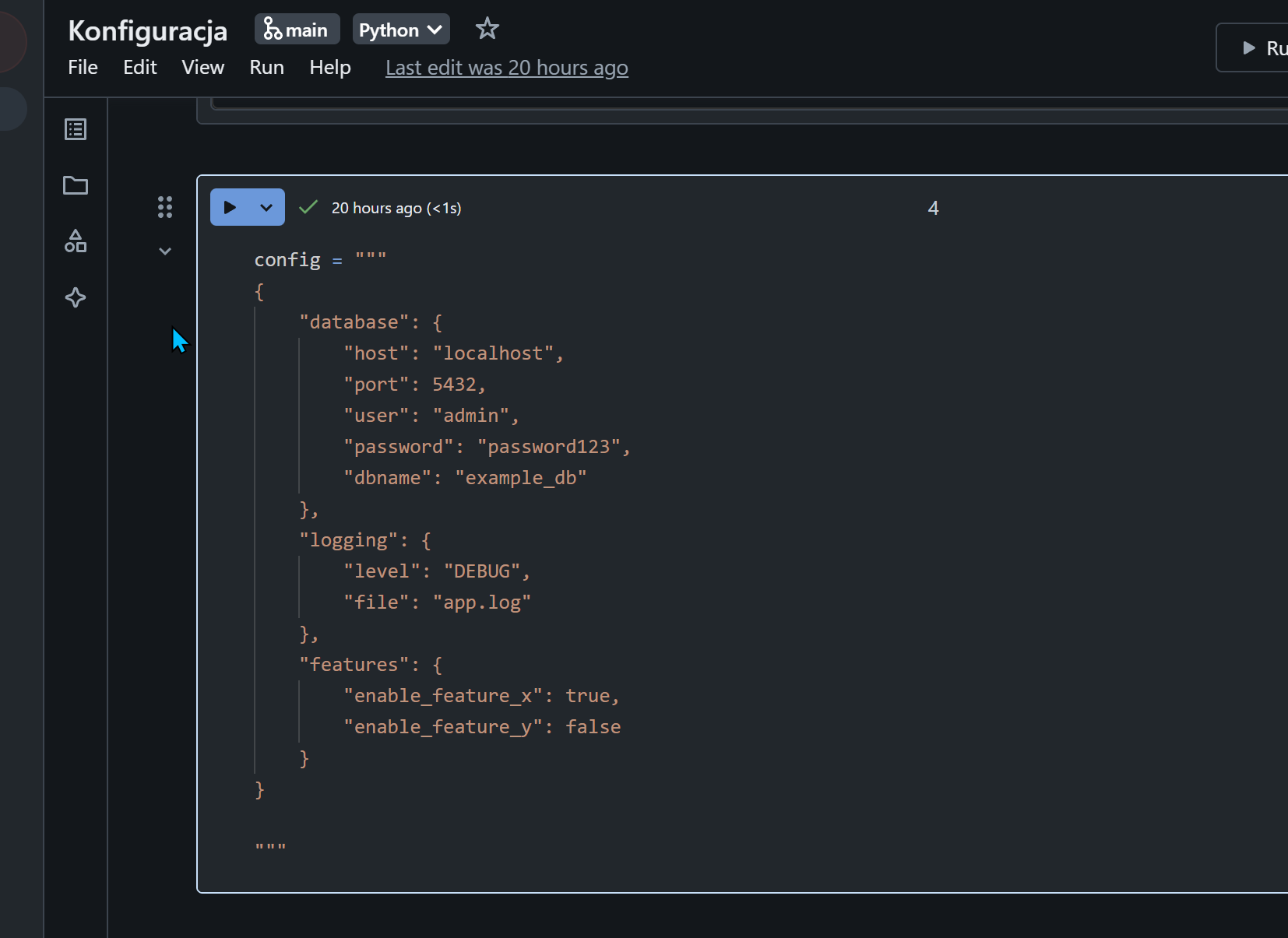The image size is (1288, 938).
Task: Open the Help menu
Action: (330, 68)
